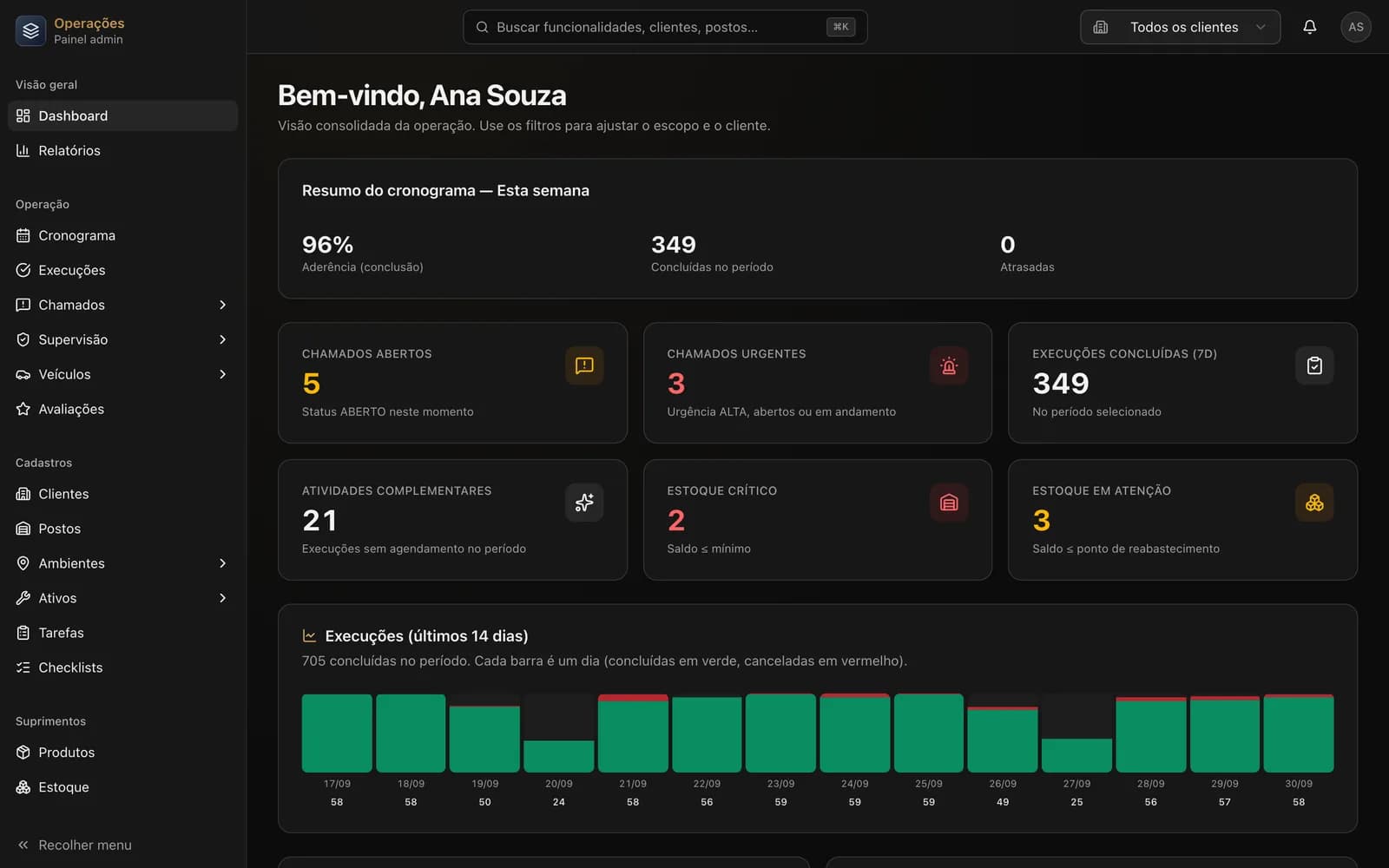Open Estoque in the sidebar
The width and height of the screenshot is (1389, 868).
coord(122,787)
